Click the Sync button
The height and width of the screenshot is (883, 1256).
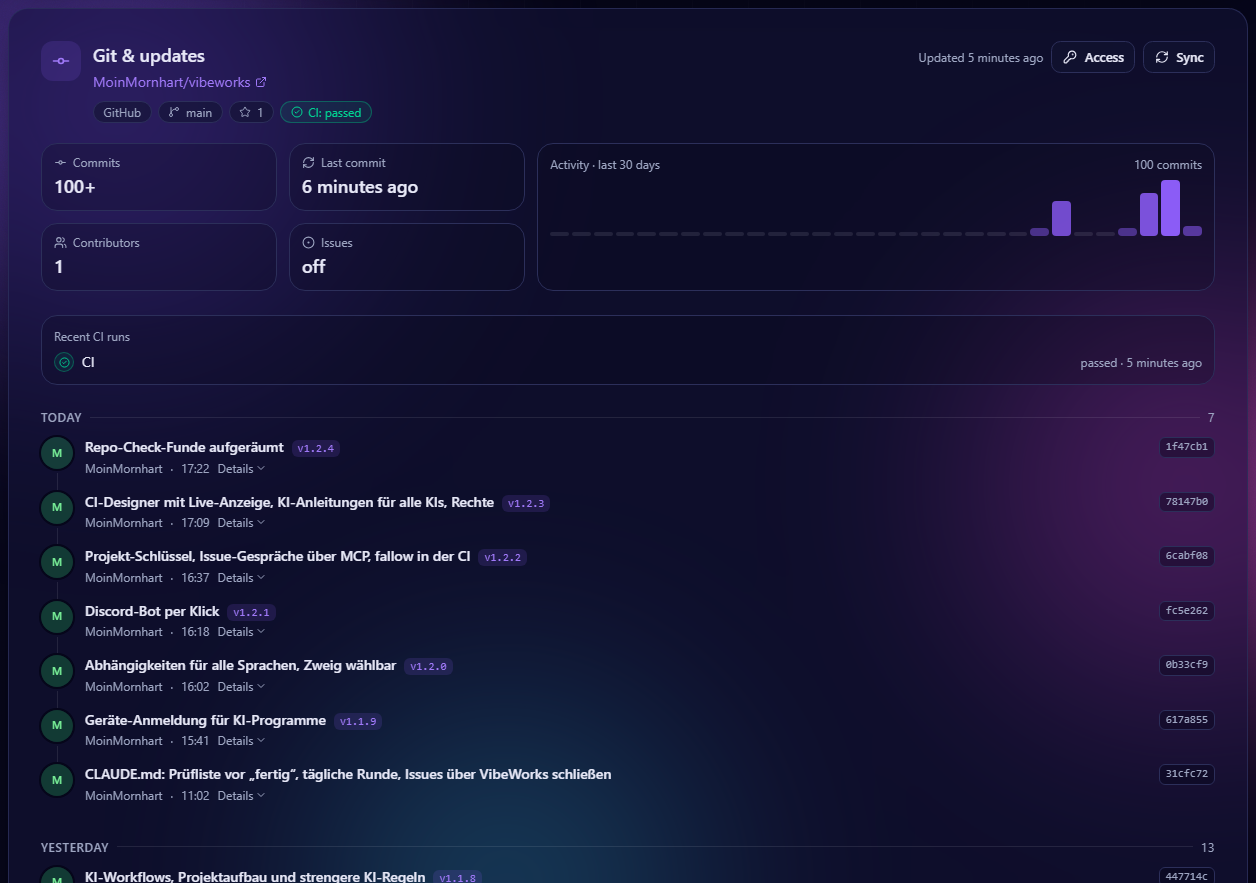coord(1179,57)
